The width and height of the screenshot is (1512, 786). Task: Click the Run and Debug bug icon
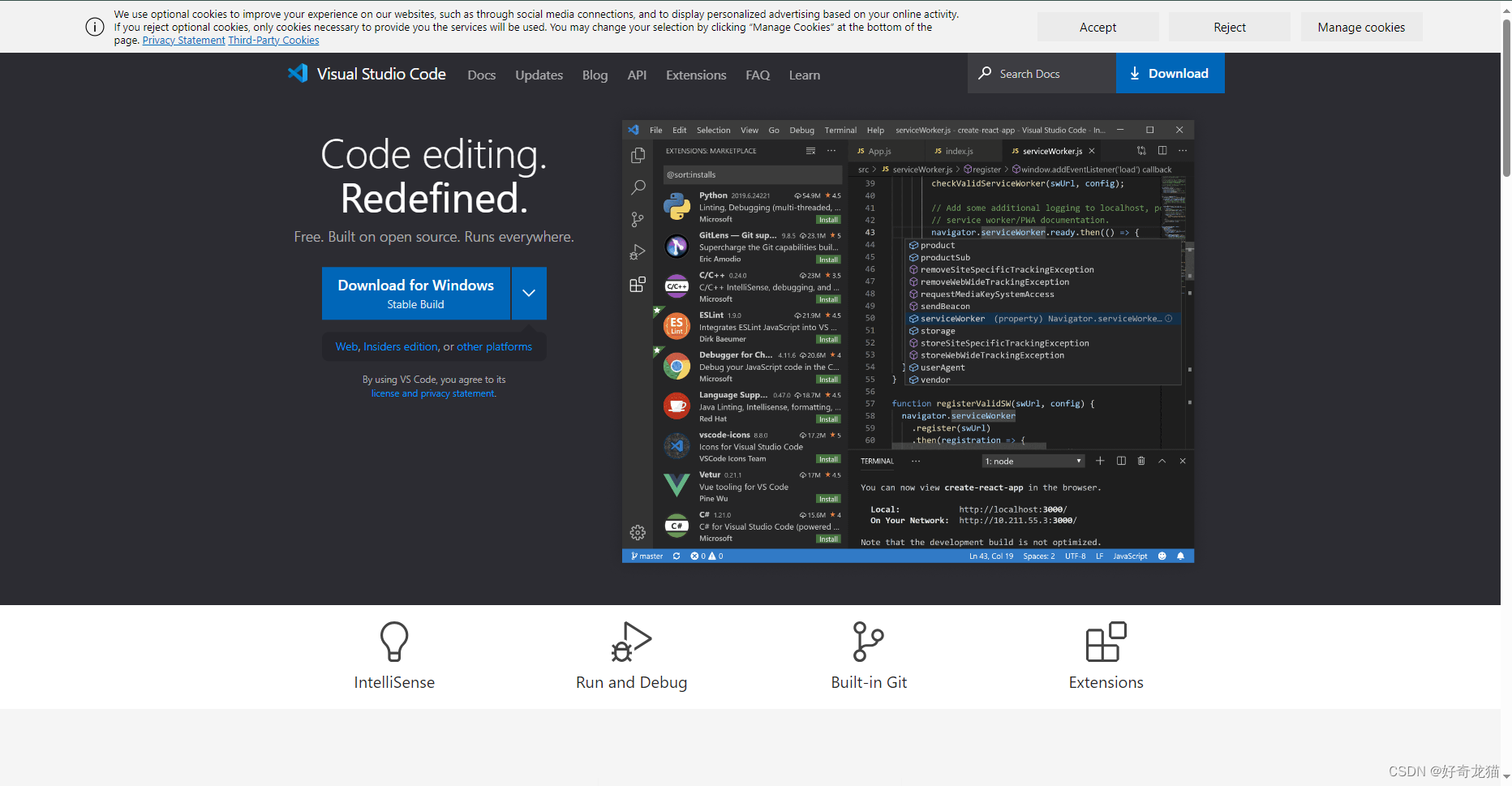[631, 642]
